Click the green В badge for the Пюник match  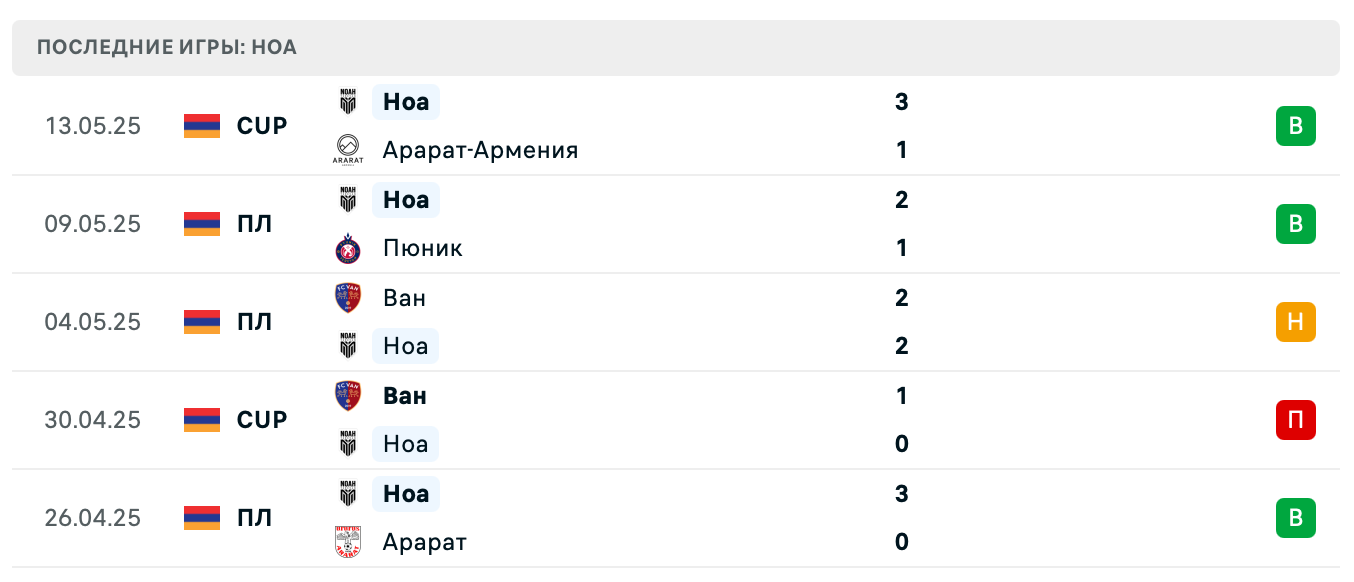[x=1296, y=224]
